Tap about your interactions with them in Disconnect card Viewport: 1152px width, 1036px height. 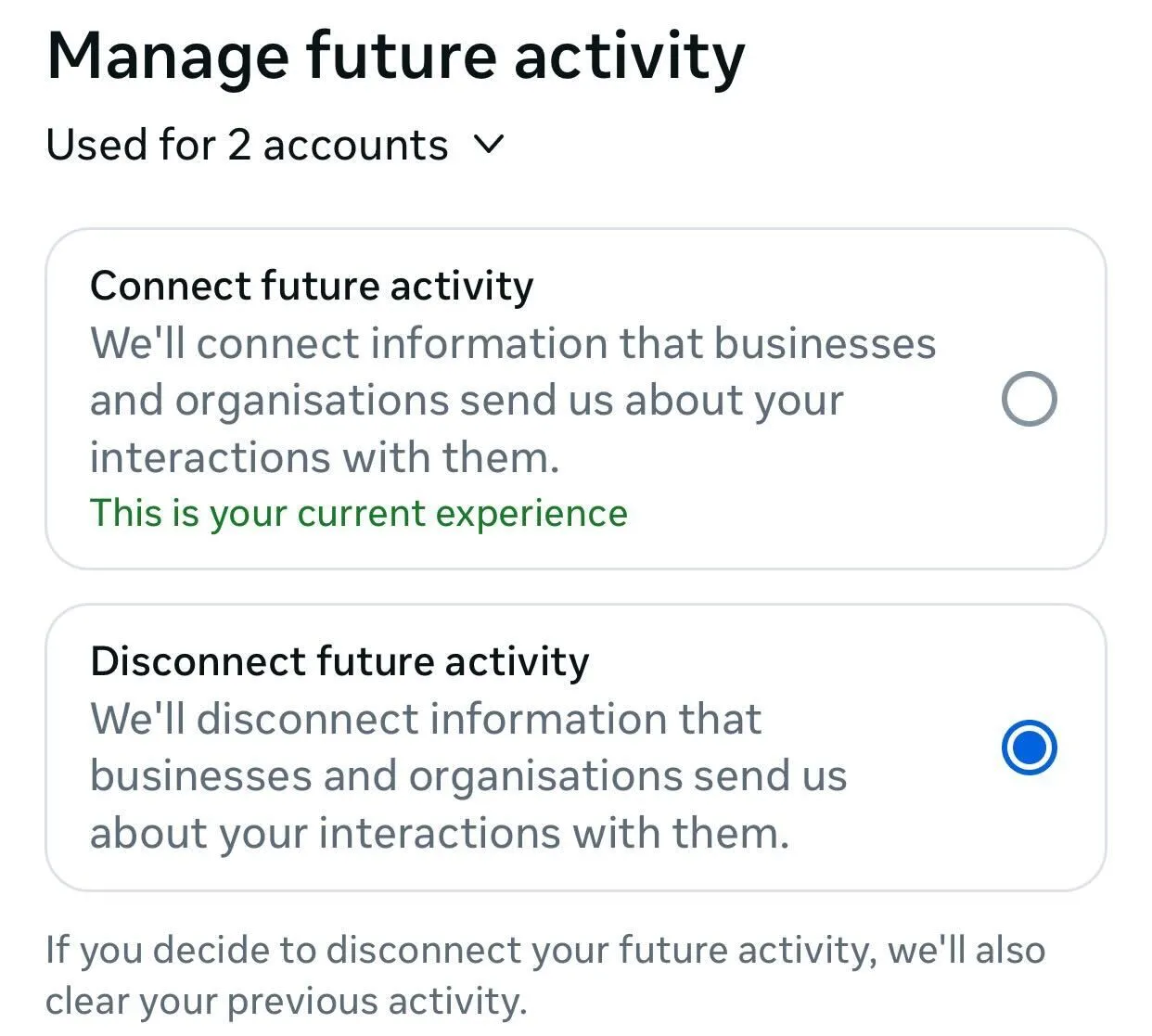tap(439, 833)
